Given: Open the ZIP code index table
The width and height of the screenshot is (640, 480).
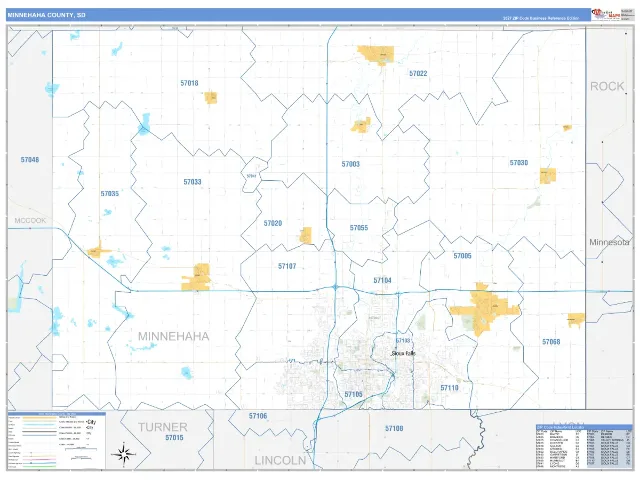Looking at the screenshot, I should [584, 447].
